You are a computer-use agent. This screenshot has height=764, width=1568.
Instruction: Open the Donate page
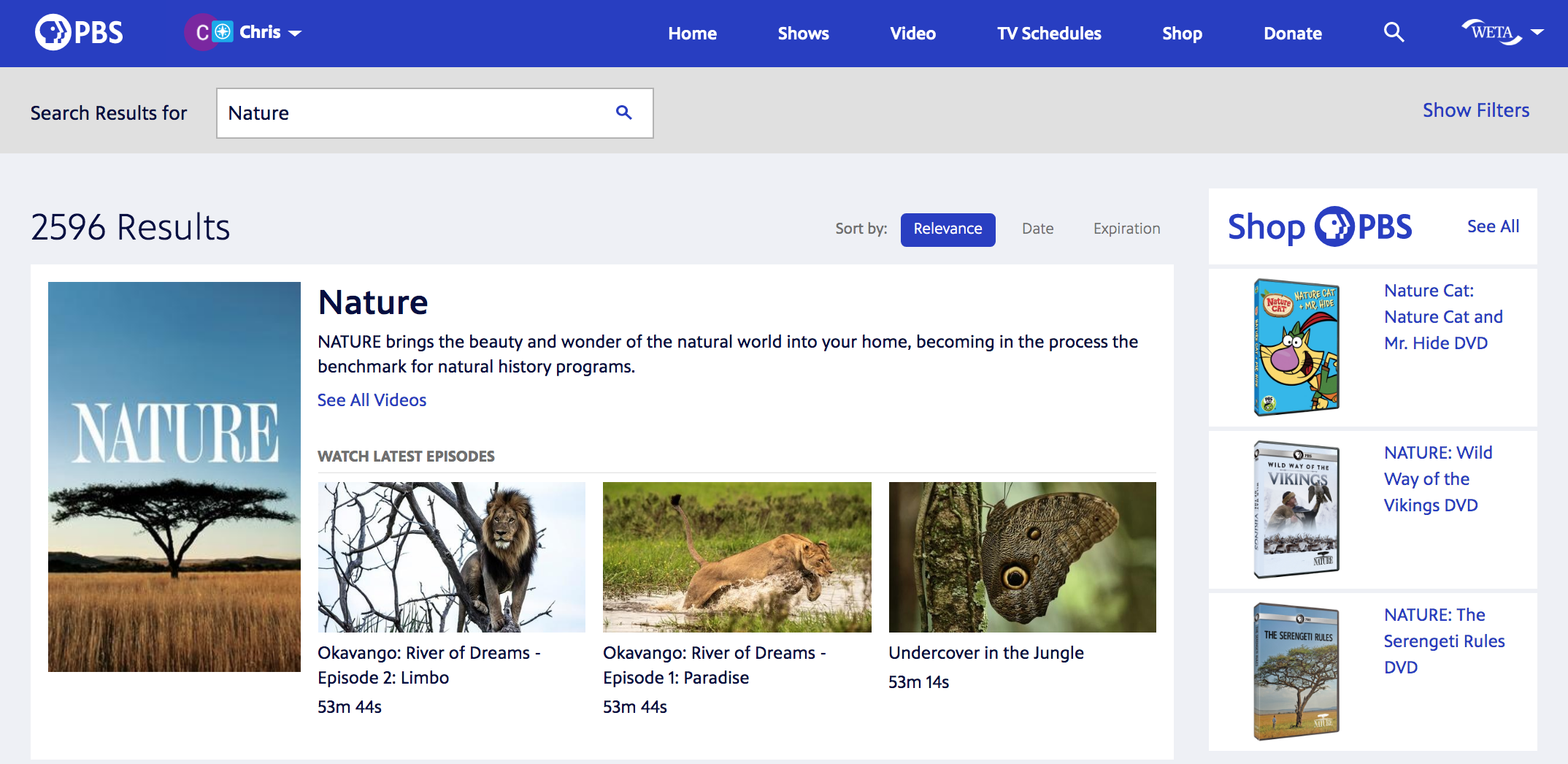pyautogui.click(x=1292, y=33)
